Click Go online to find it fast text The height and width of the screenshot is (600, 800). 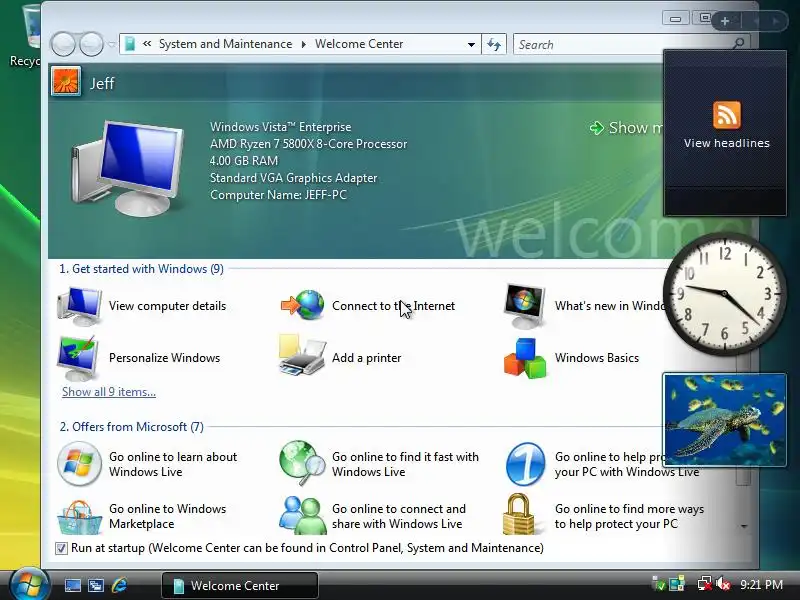pos(405,464)
